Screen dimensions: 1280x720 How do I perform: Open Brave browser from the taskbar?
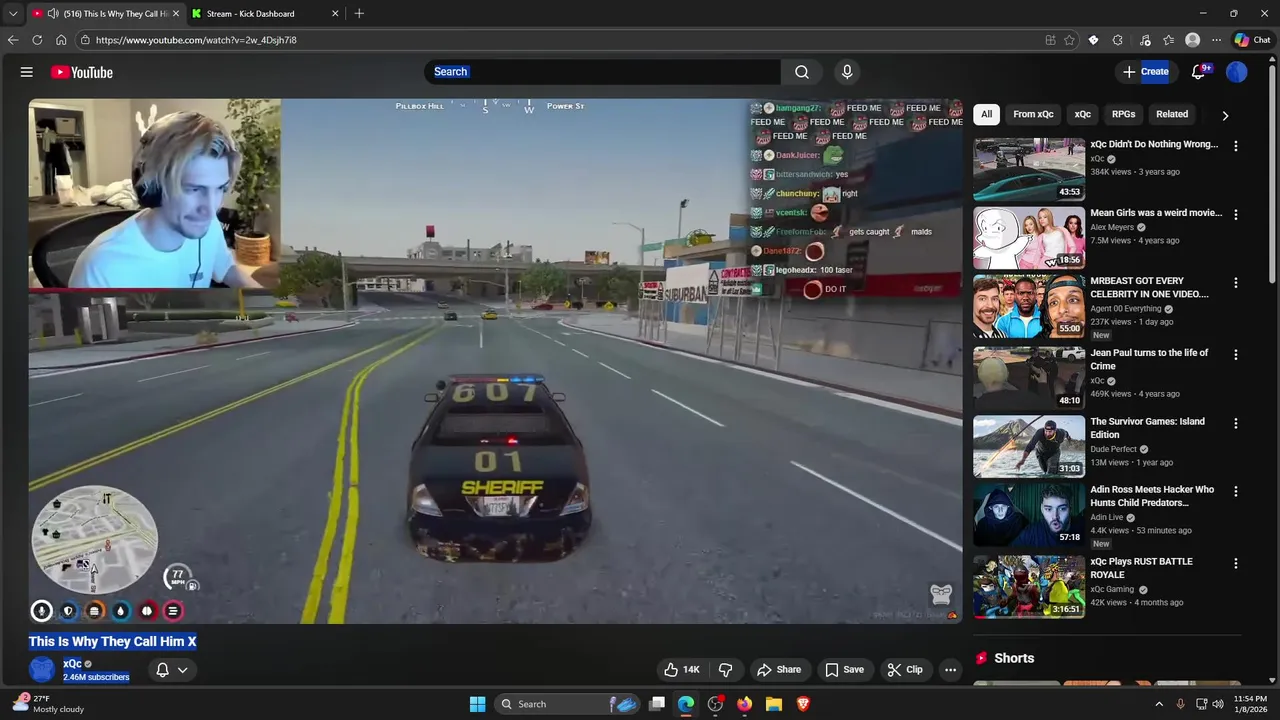(x=803, y=704)
